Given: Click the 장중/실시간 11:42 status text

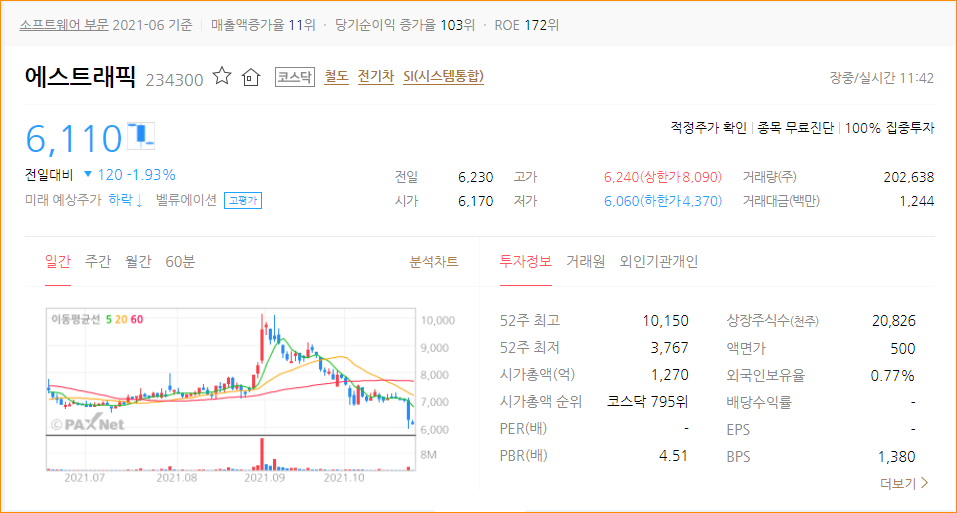Looking at the screenshot, I should point(881,77).
